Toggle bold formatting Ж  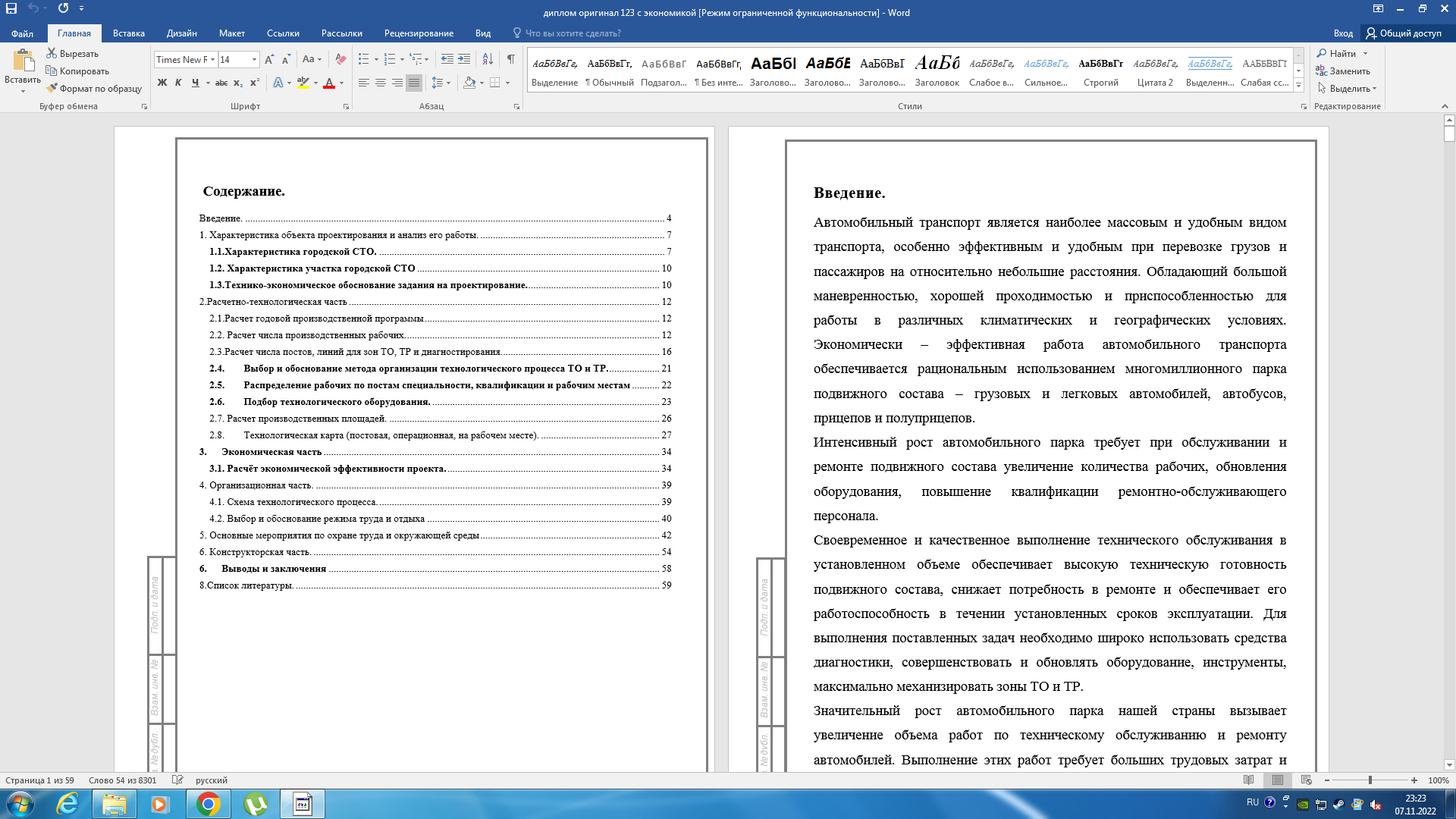(162, 83)
